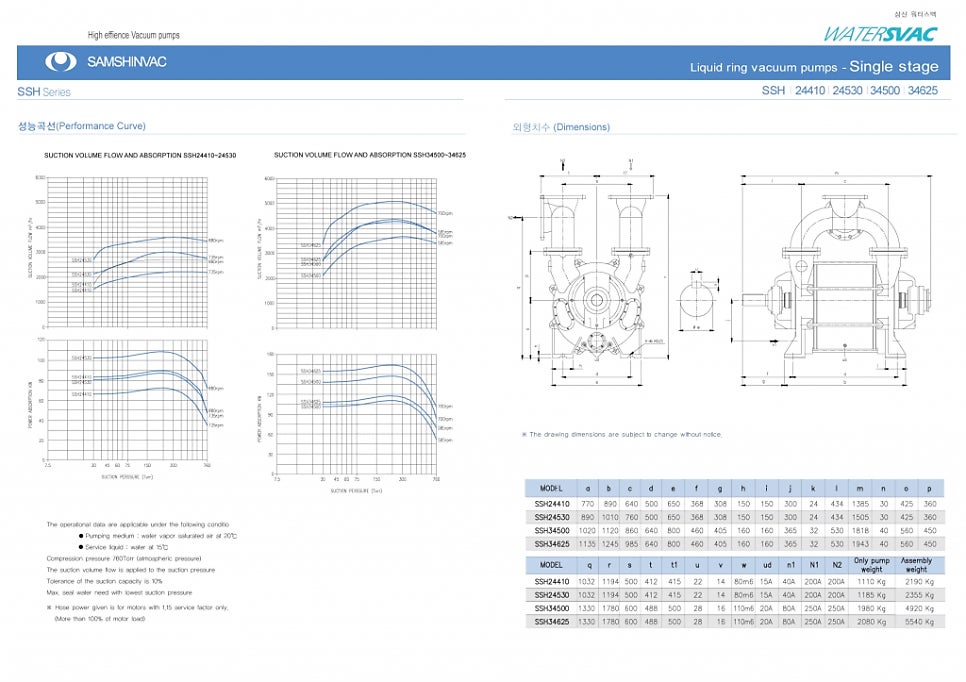Screen dimensions: 966x682
Task: Click value 1245 in SSH34625 row
Action: [x=609, y=544]
